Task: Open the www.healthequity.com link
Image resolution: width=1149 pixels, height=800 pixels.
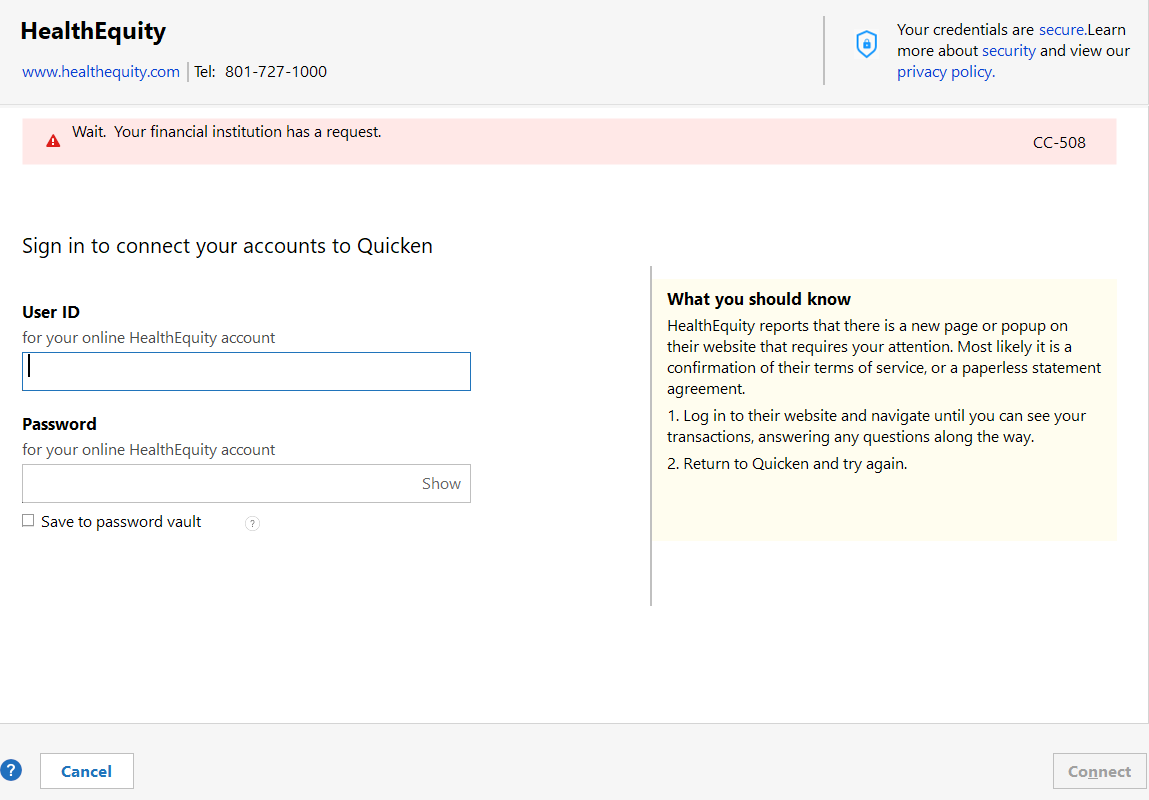Action: click(x=101, y=72)
